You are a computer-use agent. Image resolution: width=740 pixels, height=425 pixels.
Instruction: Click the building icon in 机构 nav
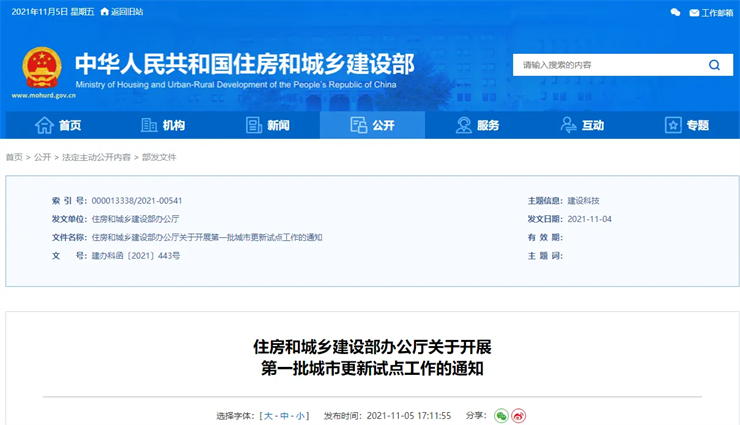click(149, 125)
